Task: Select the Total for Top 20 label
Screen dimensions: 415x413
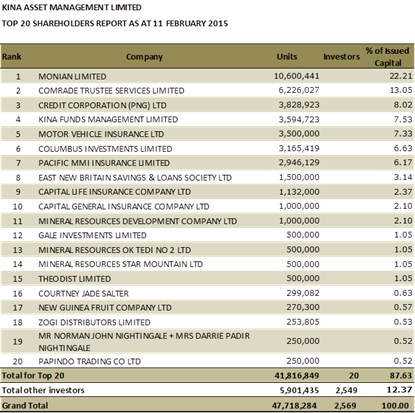Action: pos(33,376)
